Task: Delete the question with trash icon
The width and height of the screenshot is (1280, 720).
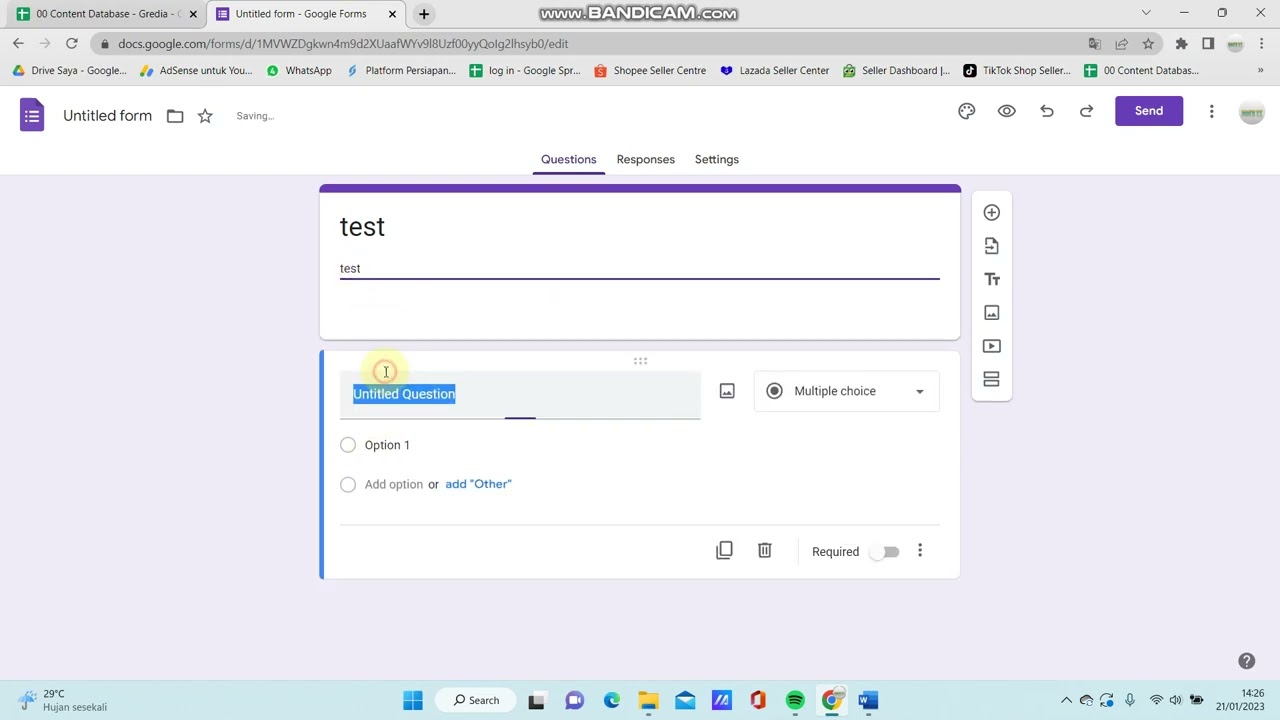Action: point(764,551)
